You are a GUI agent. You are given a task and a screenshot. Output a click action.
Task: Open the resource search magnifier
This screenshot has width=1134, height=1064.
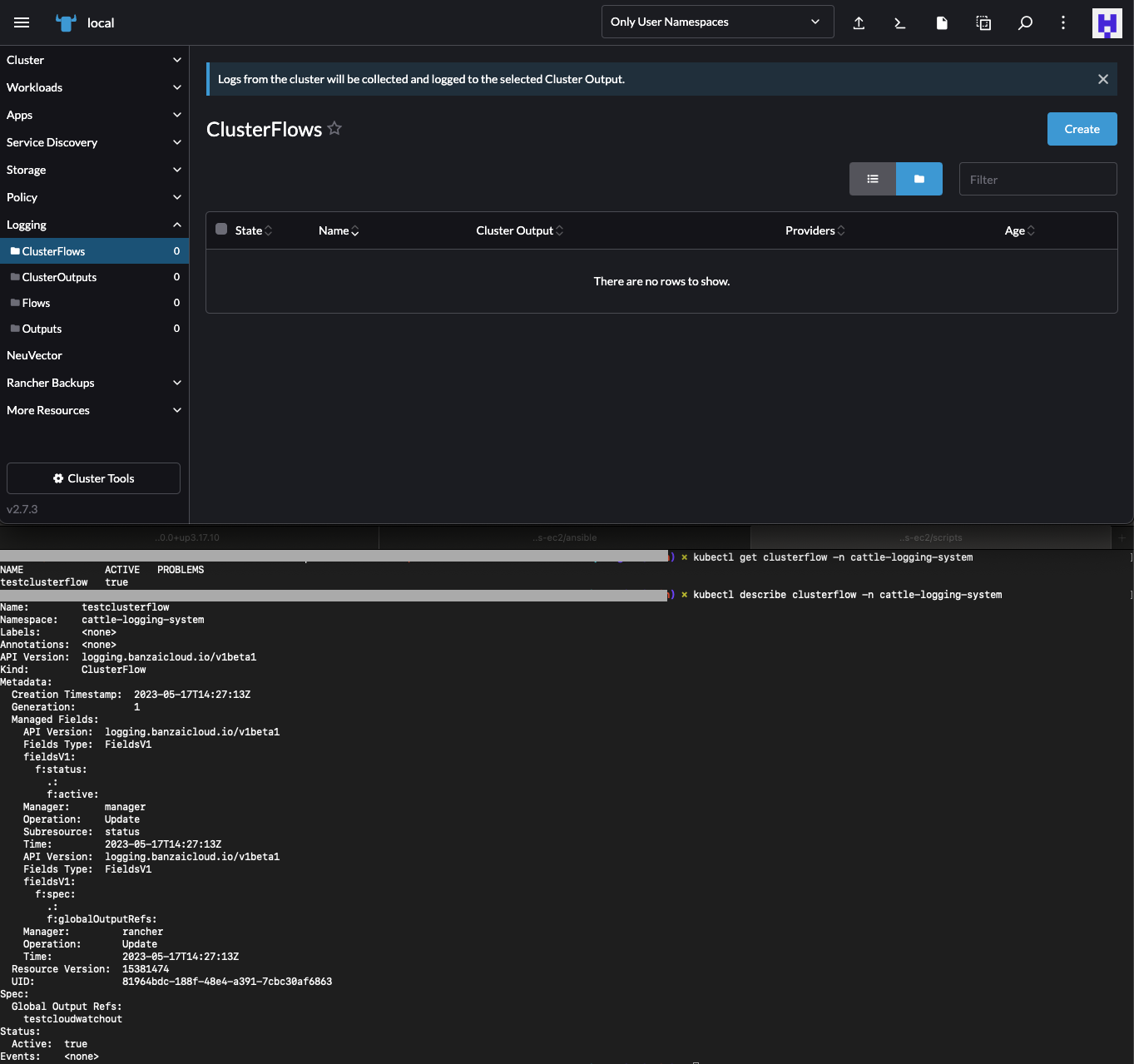[x=1024, y=22]
